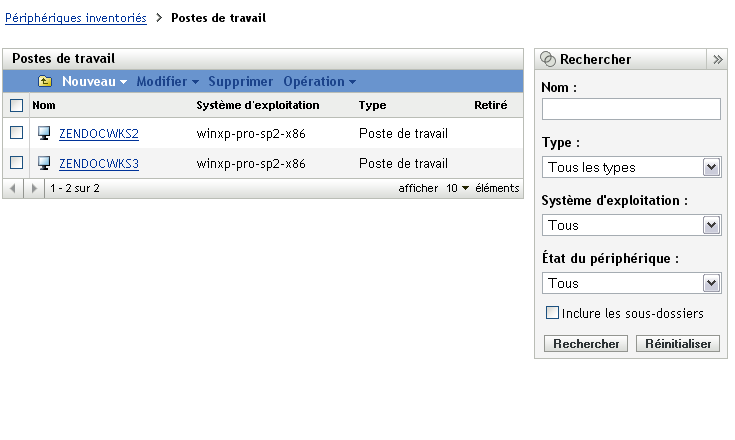The width and height of the screenshot is (735, 440).
Task: Change the items-per-page count dropdown
Action: click(x=458, y=188)
